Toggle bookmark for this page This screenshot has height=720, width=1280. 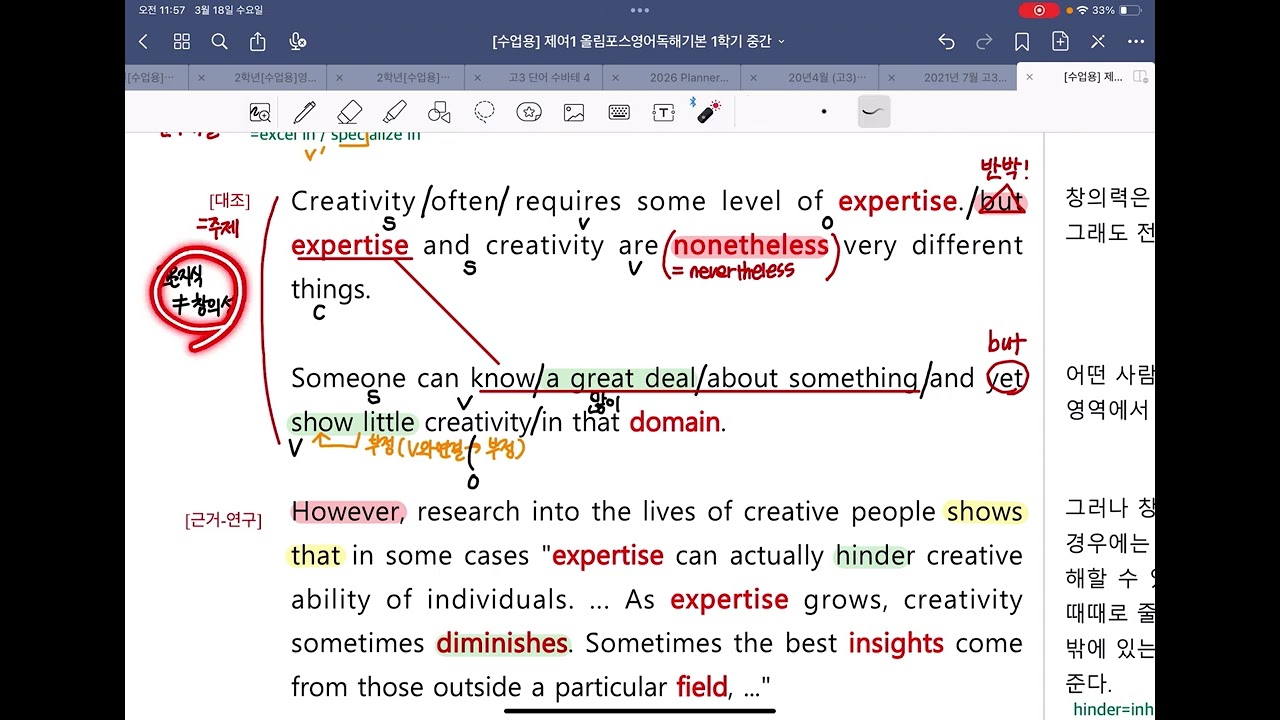(x=1022, y=41)
